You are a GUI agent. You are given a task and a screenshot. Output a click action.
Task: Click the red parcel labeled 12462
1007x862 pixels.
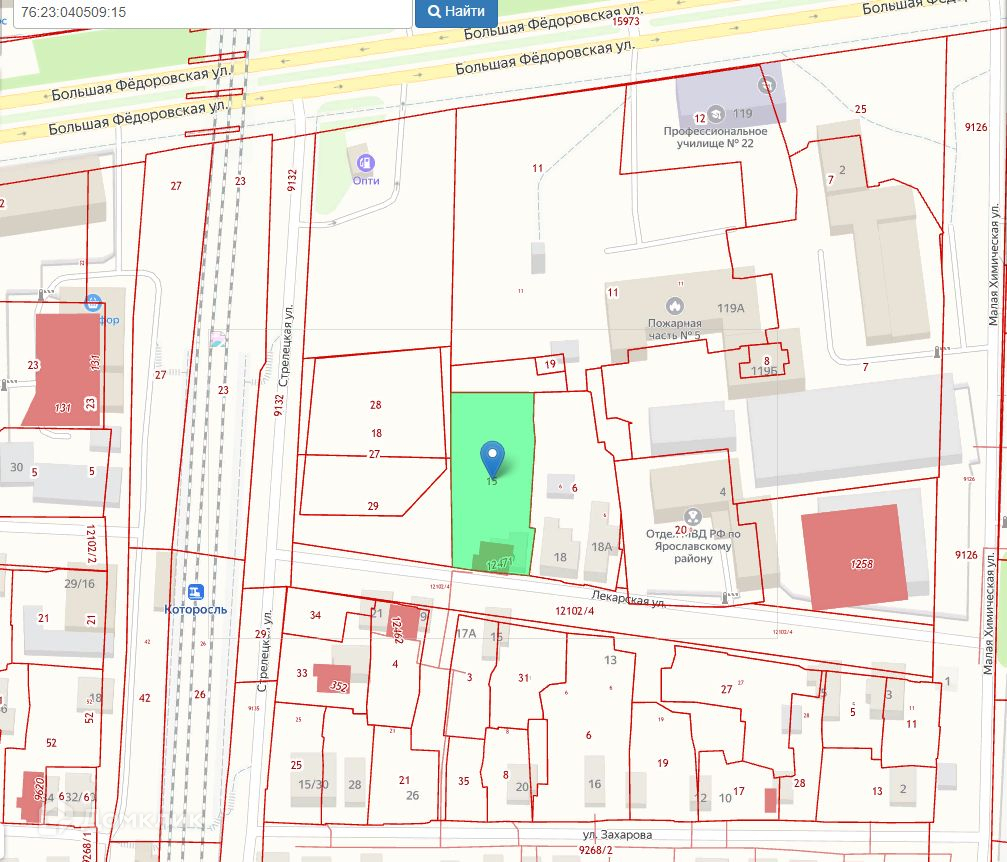coord(403,623)
